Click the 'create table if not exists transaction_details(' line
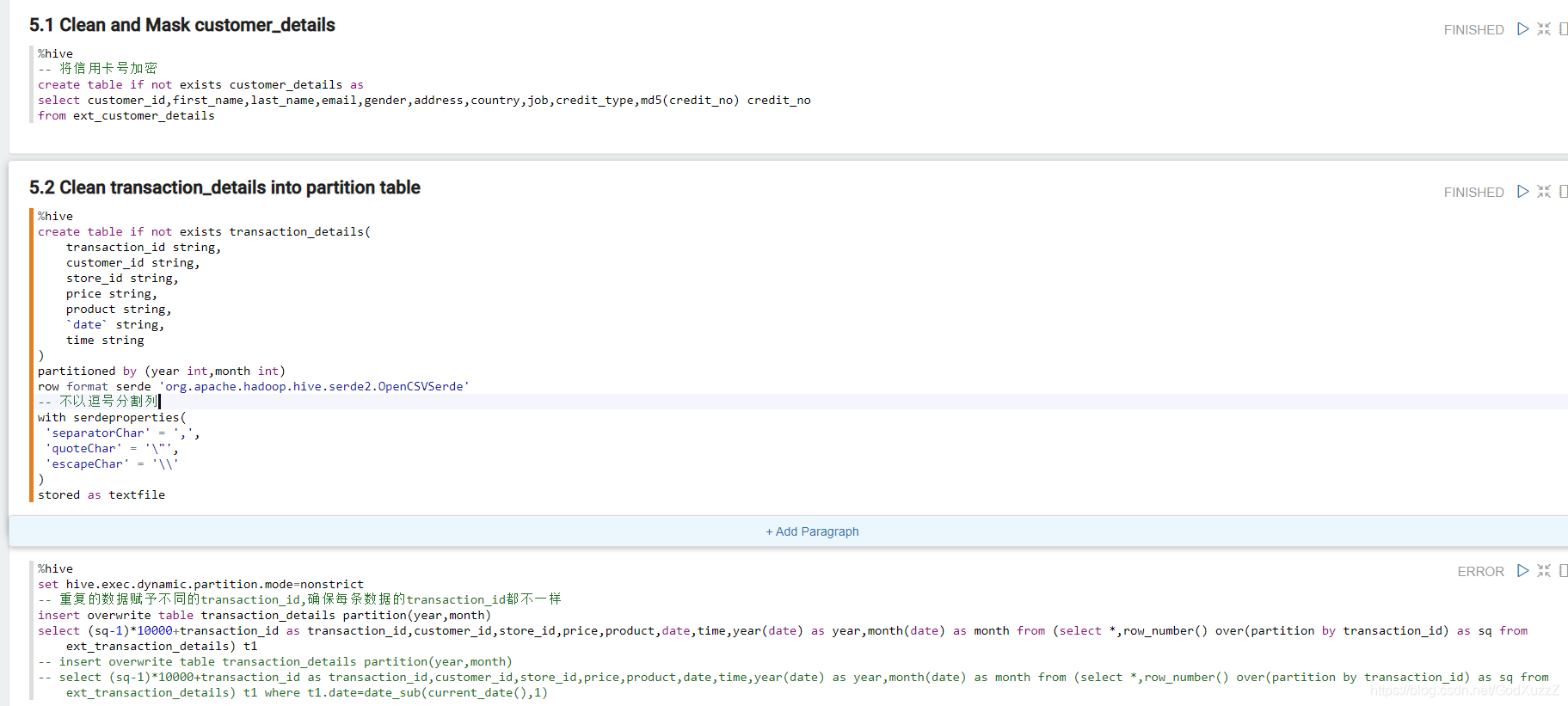 point(204,232)
